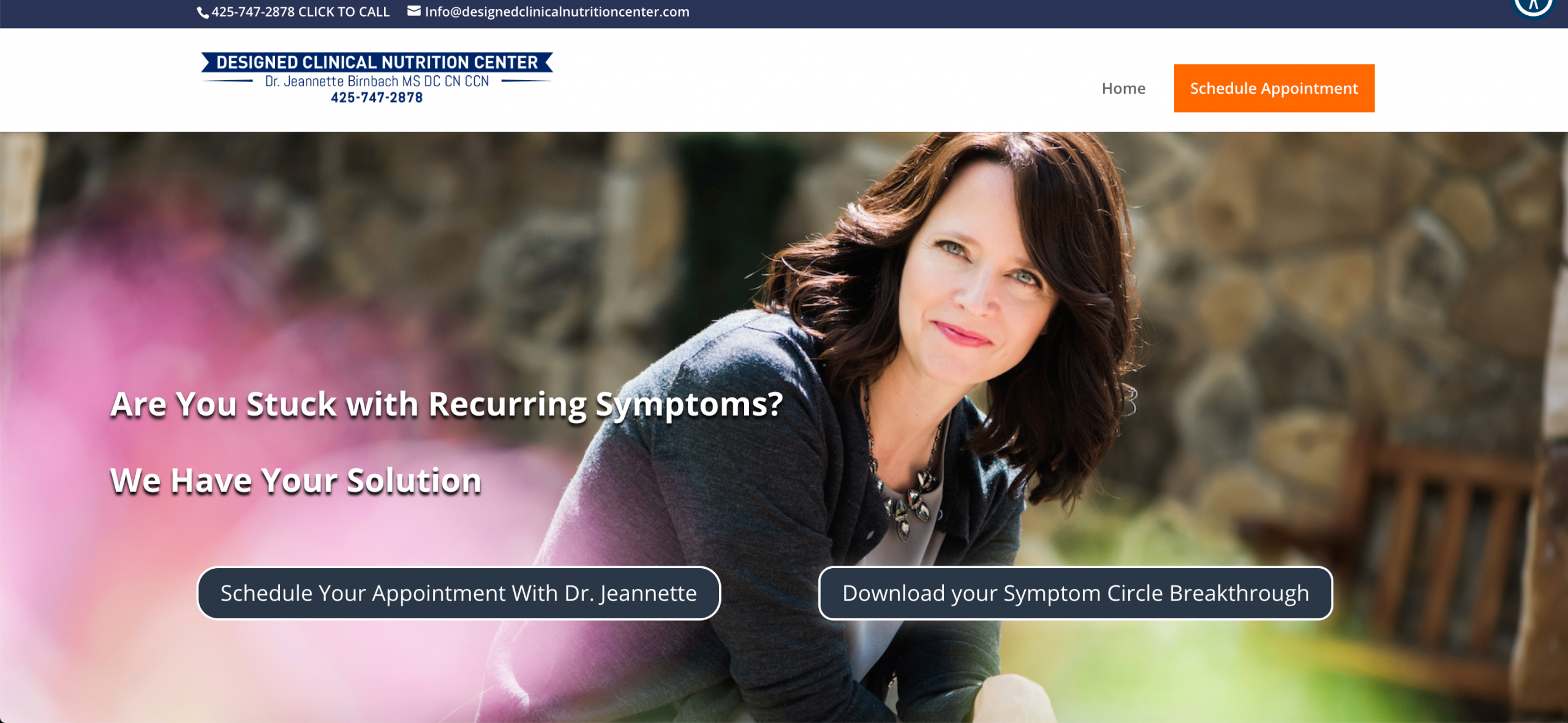Screen dimensions: 1568x723
Task: Click the orange Schedule Appointment button
Action: (1274, 88)
